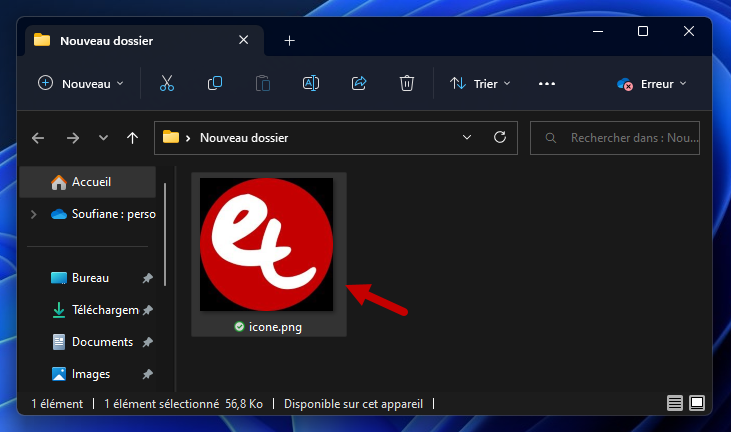This screenshot has width=731, height=432.
Task: Click the green sync status icon on icone.png
Action: point(239,327)
